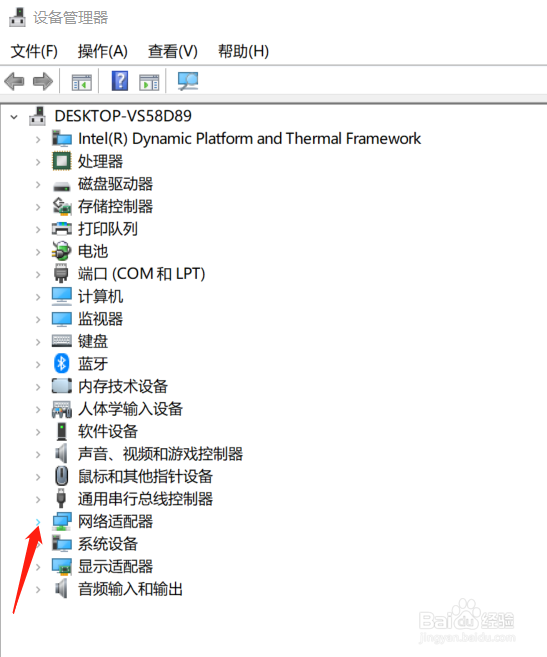Viewport: 547px width, 657px height.
Task: Click the 人体学输入设备 icon
Action: click(62, 409)
